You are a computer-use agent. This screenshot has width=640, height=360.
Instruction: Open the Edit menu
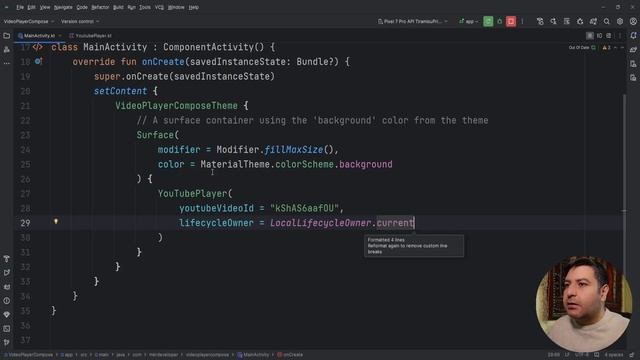(x=31, y=7)
